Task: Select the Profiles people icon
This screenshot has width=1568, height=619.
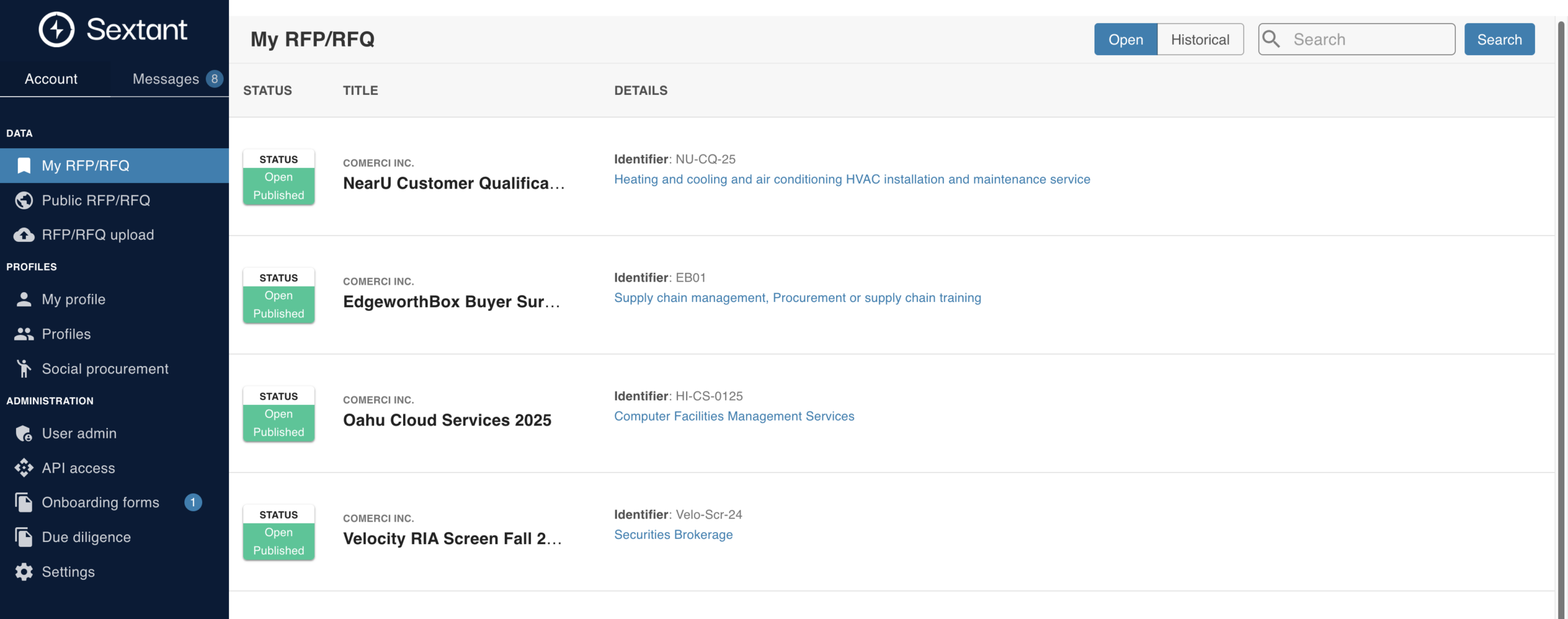Action: [23, 334]
